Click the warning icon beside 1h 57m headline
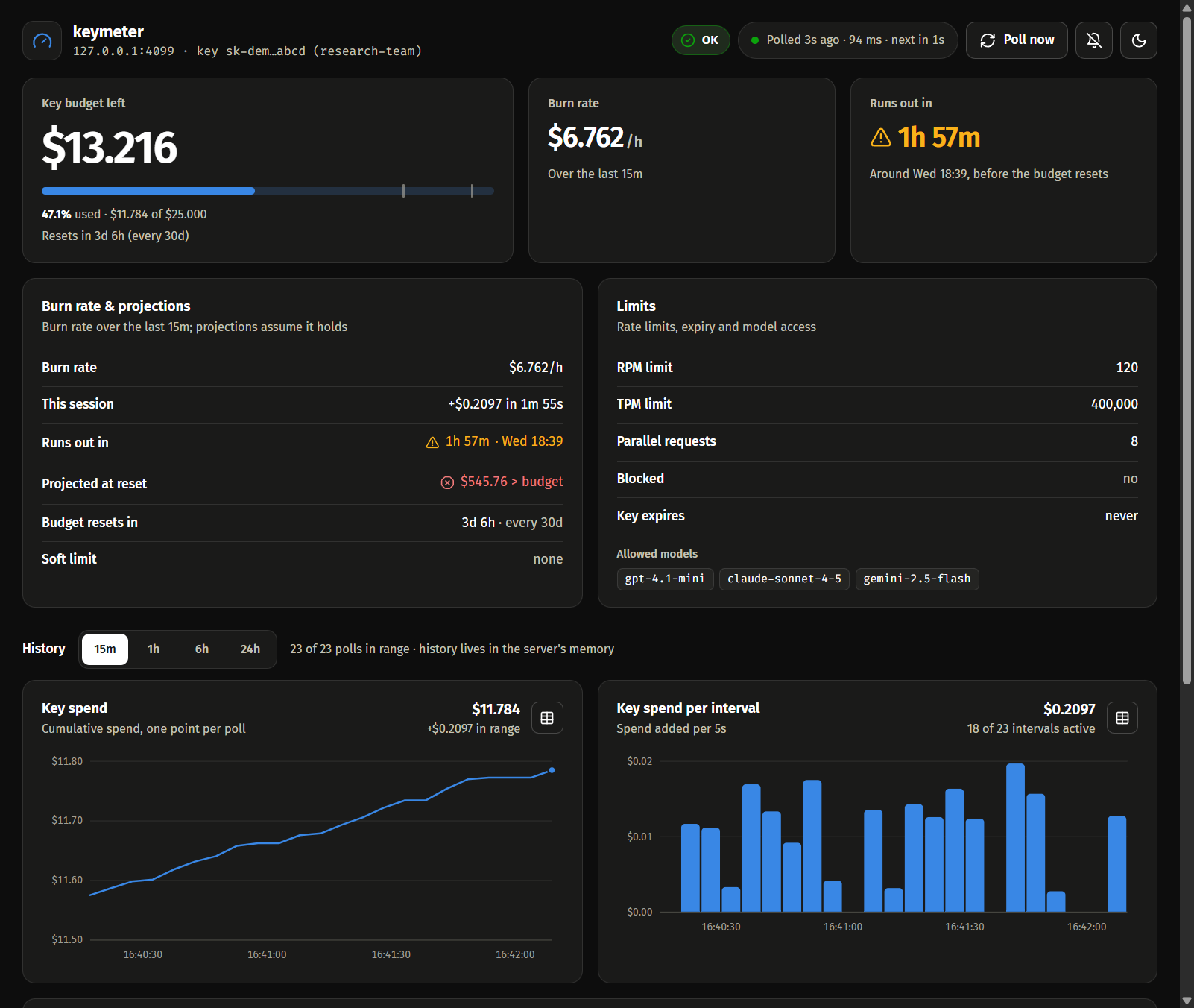Viewport: 1194px width, 1008px height. coord(881,138)
